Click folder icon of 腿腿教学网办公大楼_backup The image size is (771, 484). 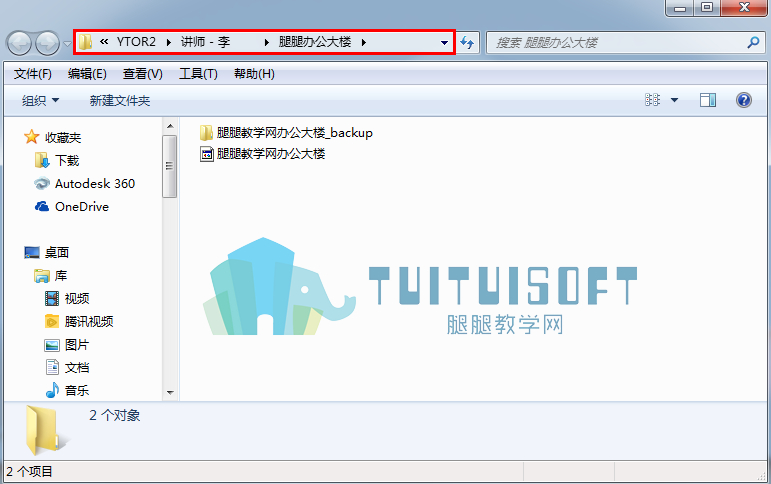206,133
